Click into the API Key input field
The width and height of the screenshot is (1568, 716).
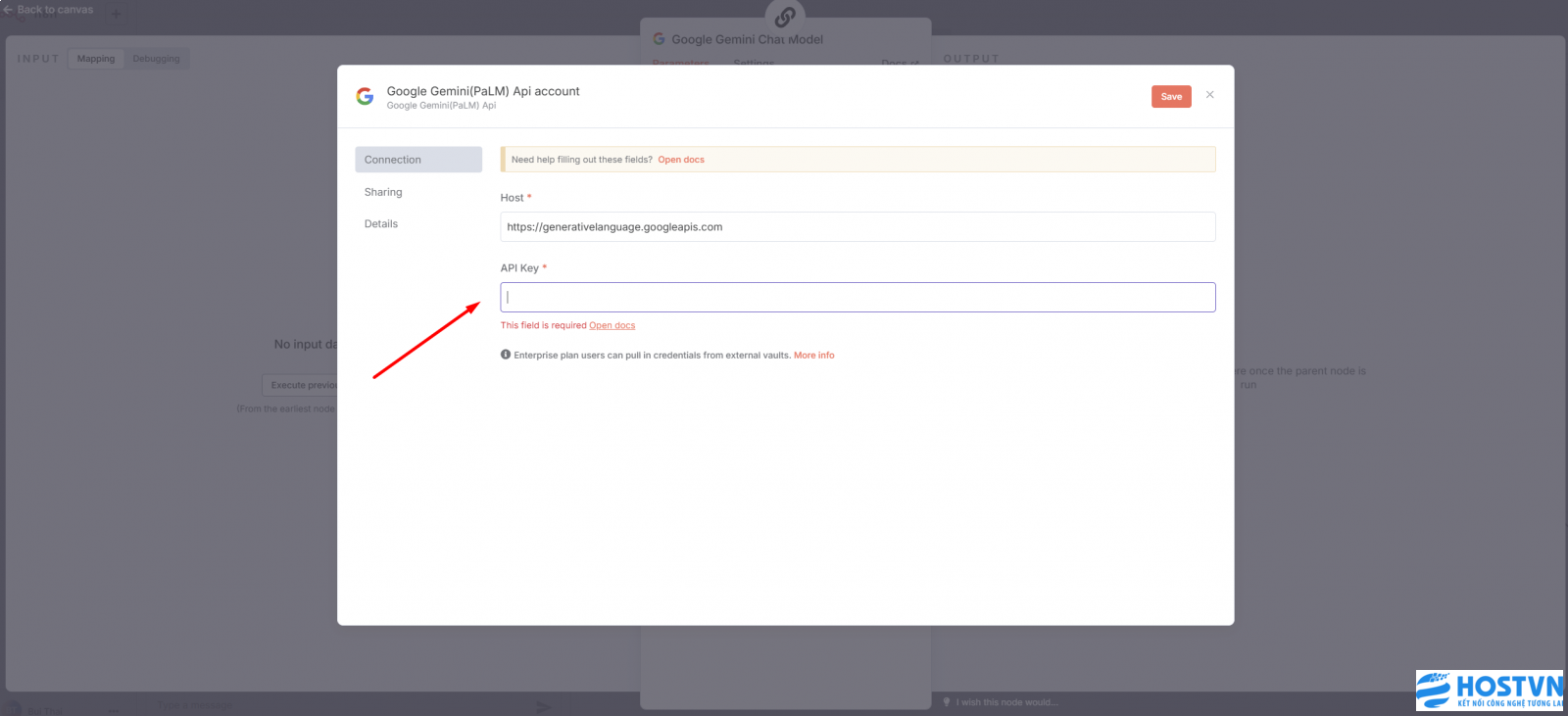pos(857,298)
